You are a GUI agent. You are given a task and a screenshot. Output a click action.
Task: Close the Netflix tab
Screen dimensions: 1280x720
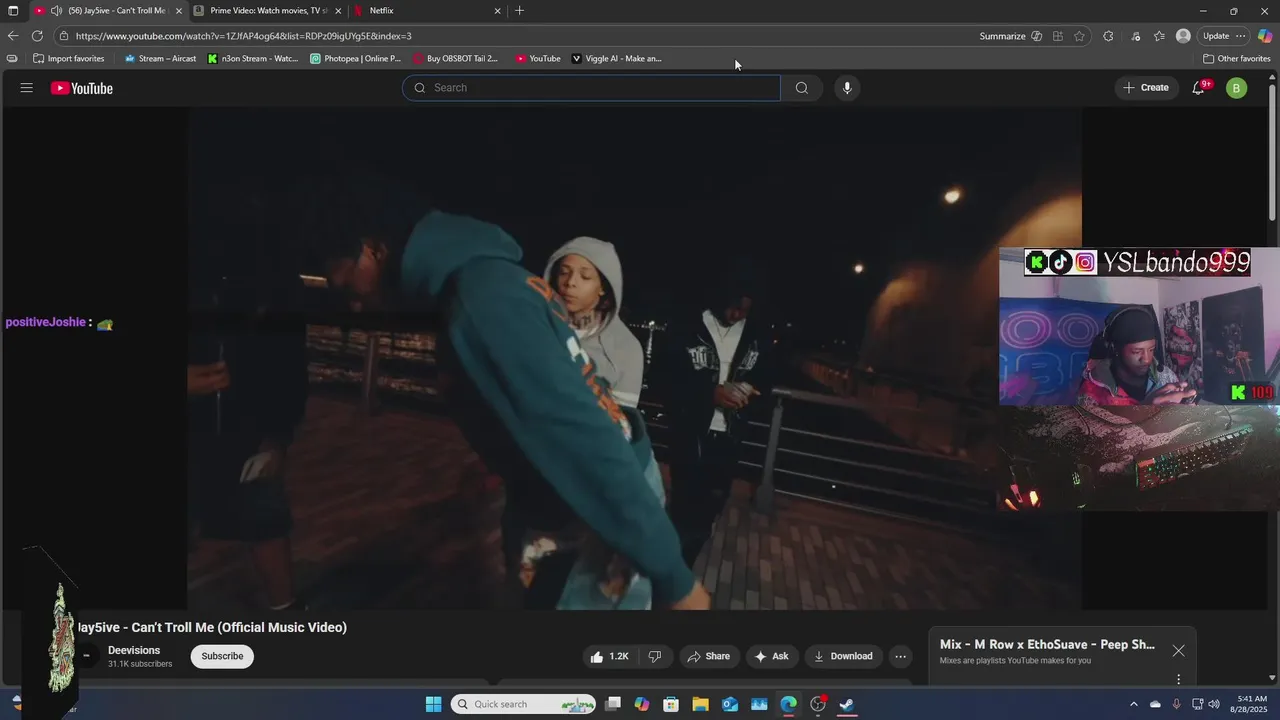(497, 11)
